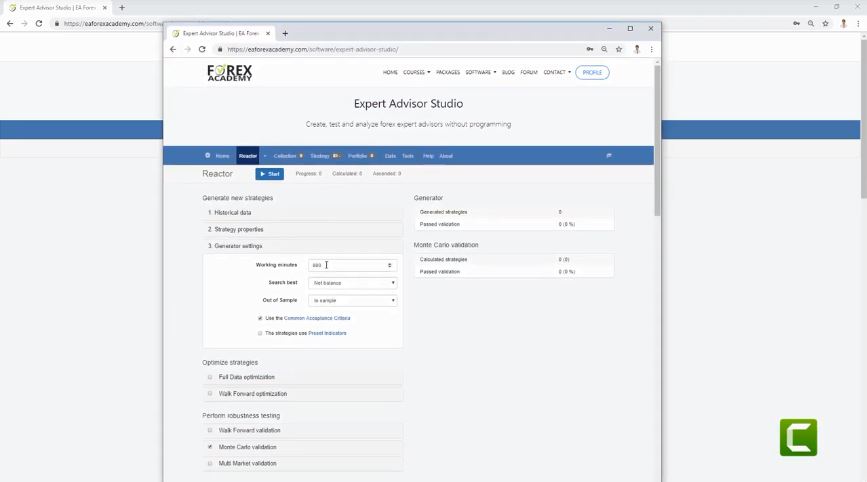The width and height of the screenshot is (867, 482).
Task: Click the flag icon in the blue navbar
Action: click(608, 155)
